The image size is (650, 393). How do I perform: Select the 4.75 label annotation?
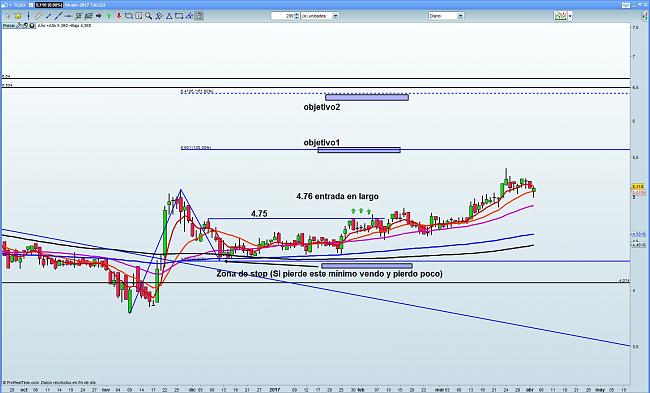(259, 213)
